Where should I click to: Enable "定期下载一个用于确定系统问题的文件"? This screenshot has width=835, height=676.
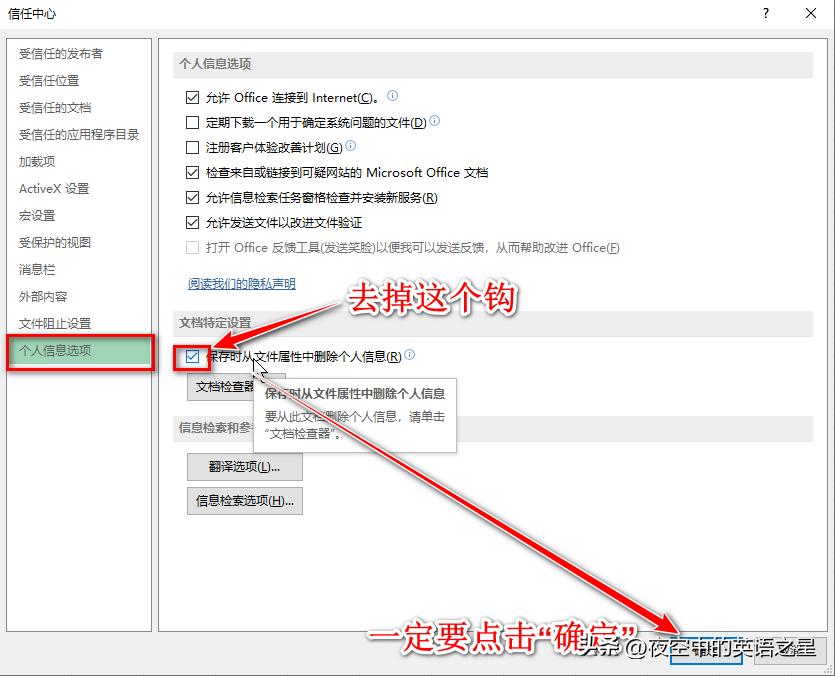pos(190,122)
